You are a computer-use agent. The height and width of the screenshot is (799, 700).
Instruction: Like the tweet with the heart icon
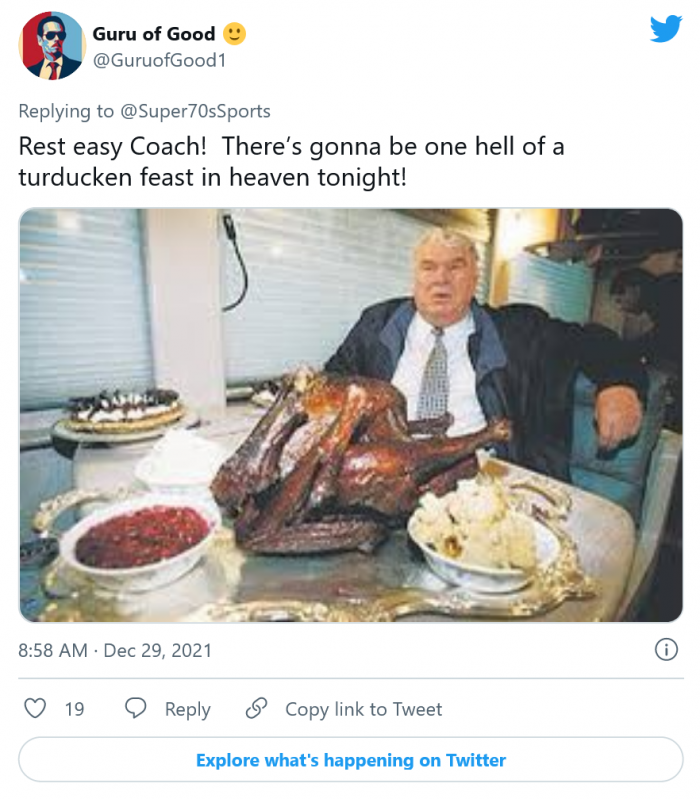(35, 708)
